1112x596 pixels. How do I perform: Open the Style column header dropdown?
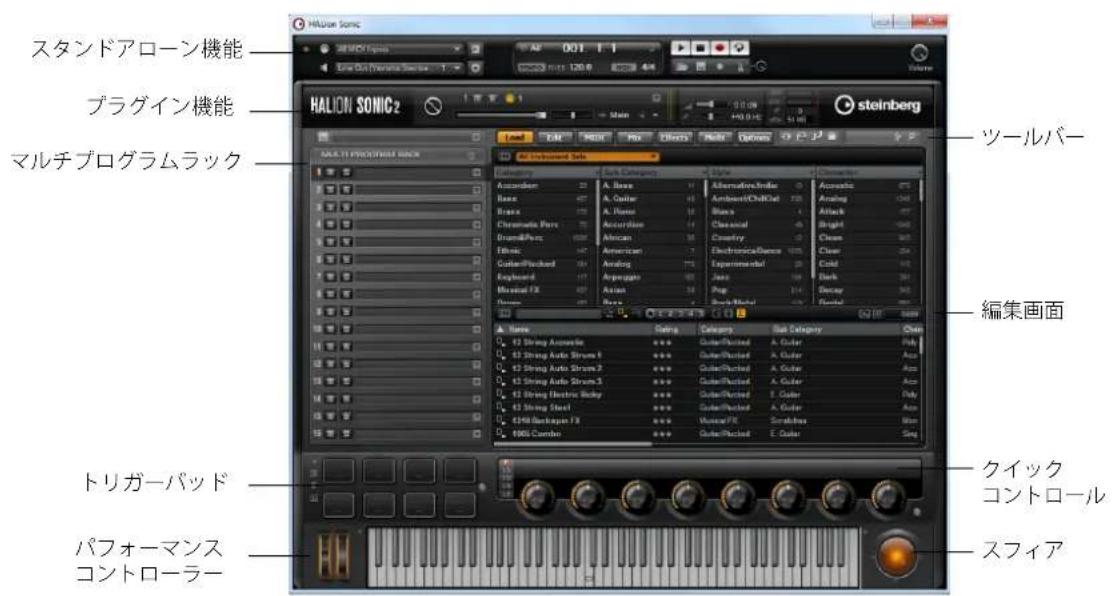click(x=760, y=172)
